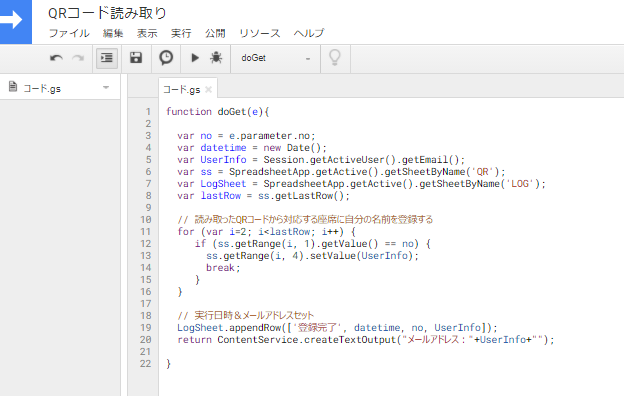The width and height of the screenshot is (624, 396).
Task: Place cursor on 'function doGet(e){' line
Action: click(x=218, y=112)
